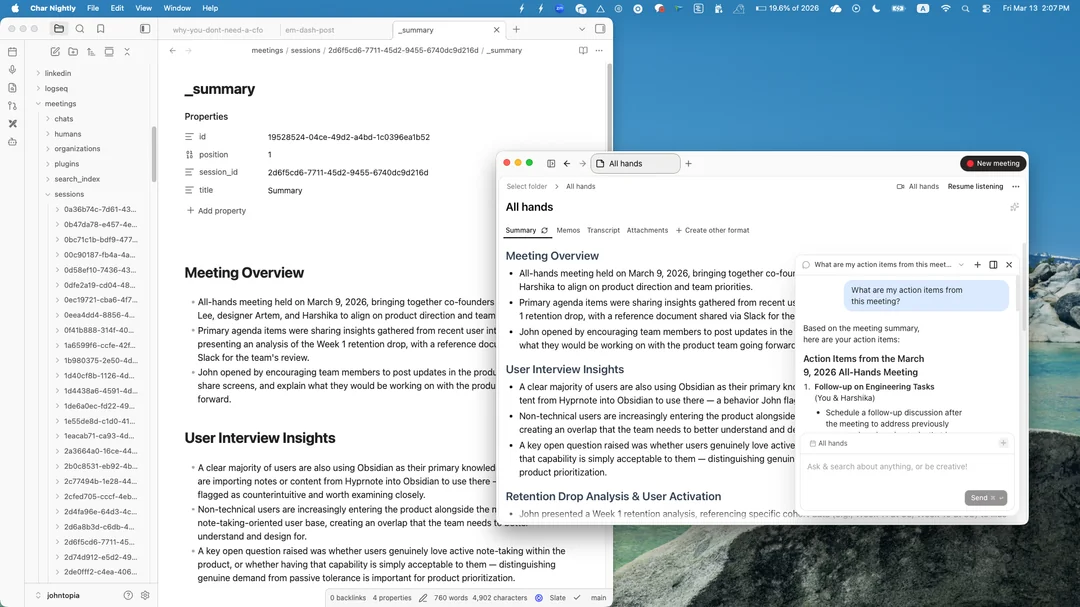This screenshot has height=607, width=1080.
Task: Expand the organizations folder
Action: point(47,149)
